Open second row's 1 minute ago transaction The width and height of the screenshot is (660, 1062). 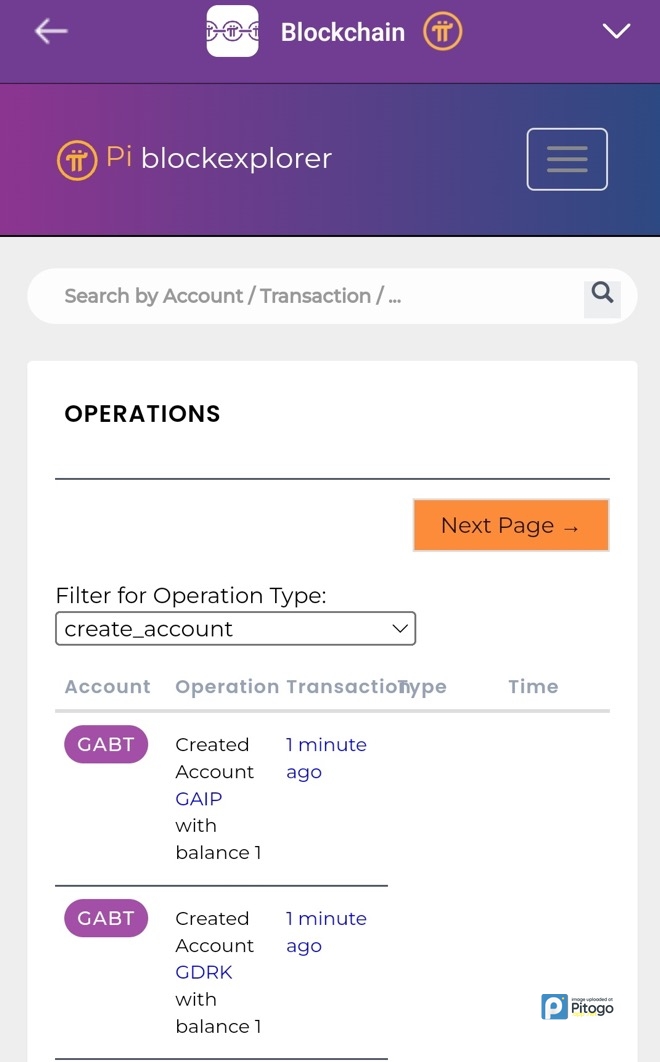coord(325,932)
